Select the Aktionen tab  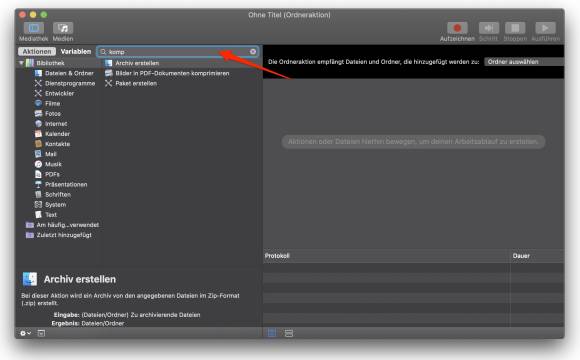(x=37, y=51)
